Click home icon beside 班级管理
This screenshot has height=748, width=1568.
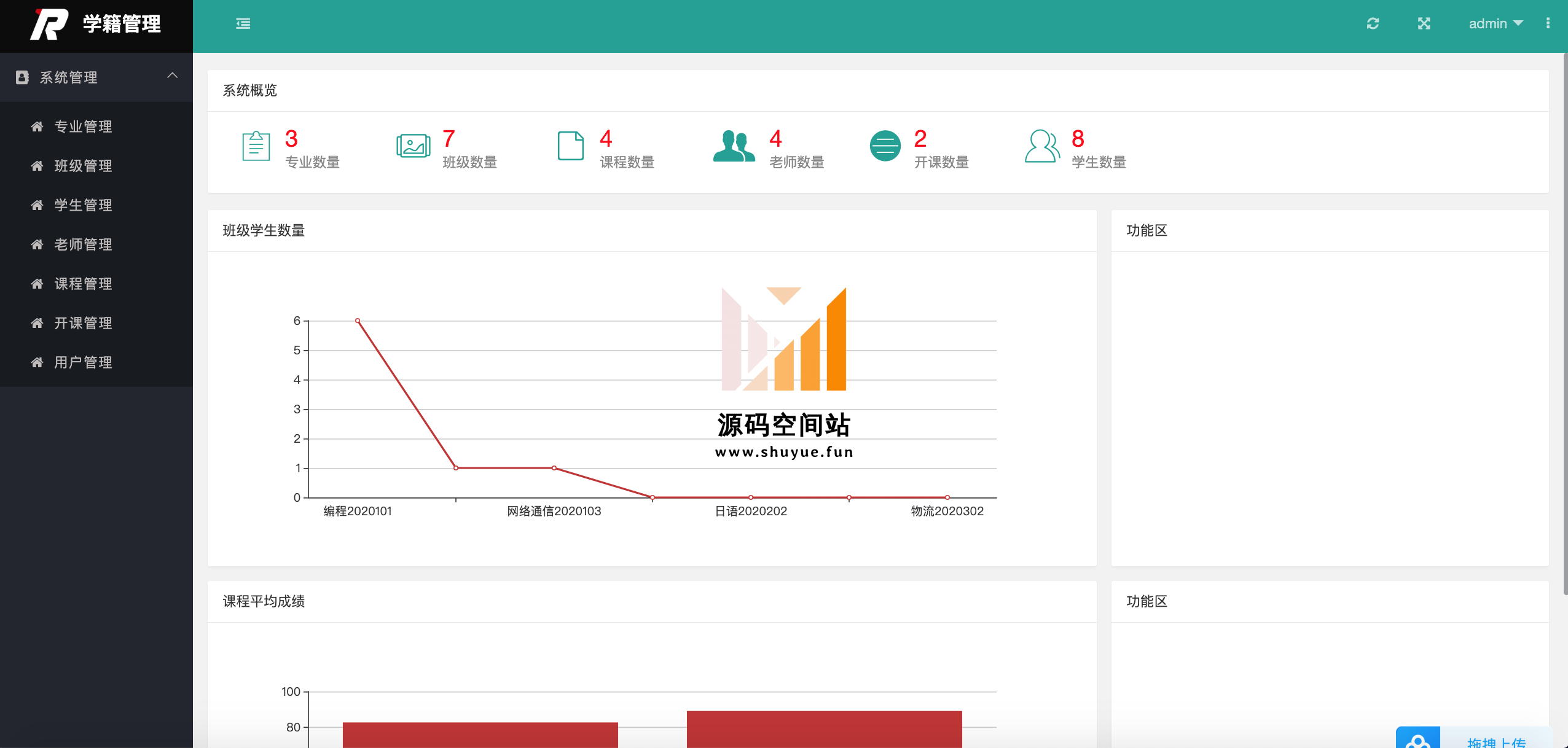[37, 166]
